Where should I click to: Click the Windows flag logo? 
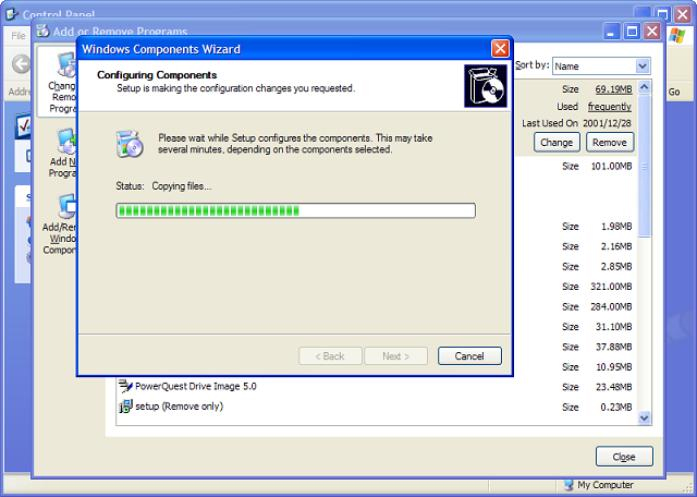(676, 35)
